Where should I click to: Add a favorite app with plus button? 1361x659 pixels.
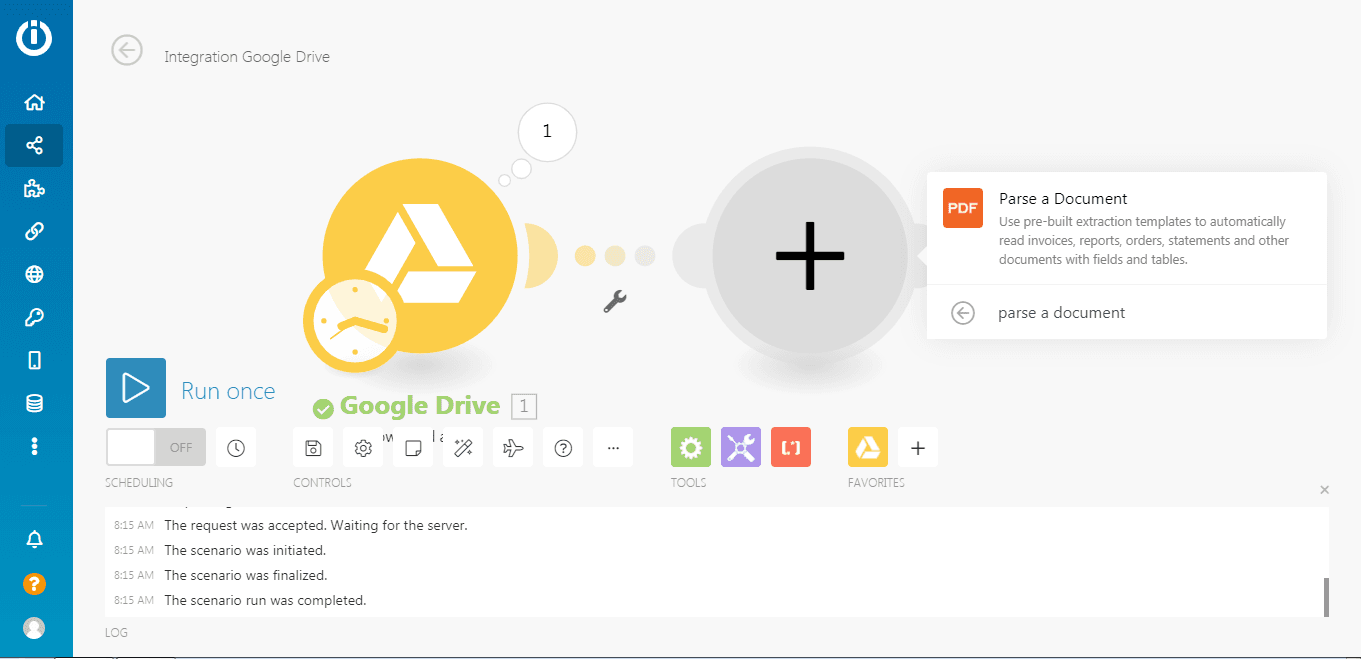coord(918,448)
